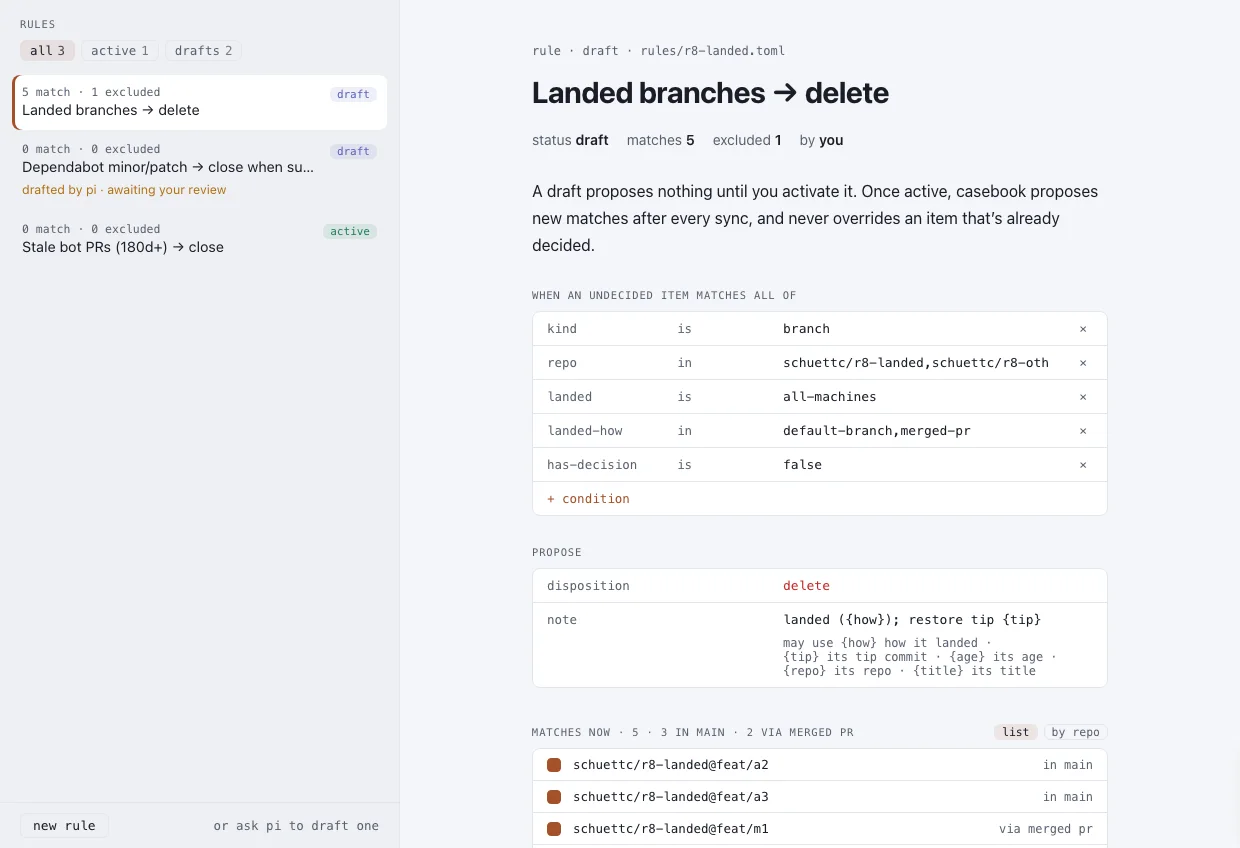Add a + condition row

point(588,499)
